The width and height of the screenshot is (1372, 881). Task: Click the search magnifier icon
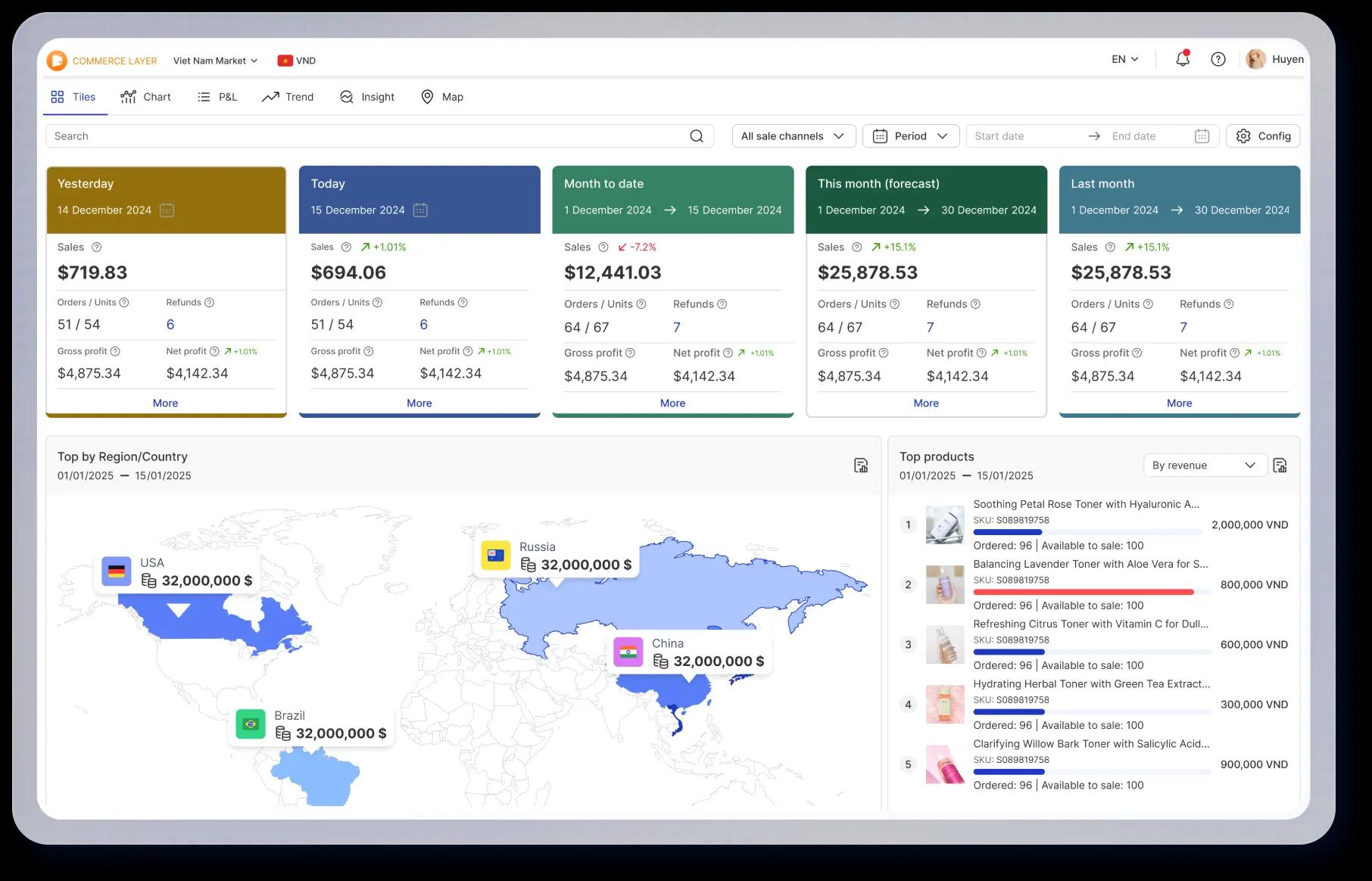[x=696, y=136]
